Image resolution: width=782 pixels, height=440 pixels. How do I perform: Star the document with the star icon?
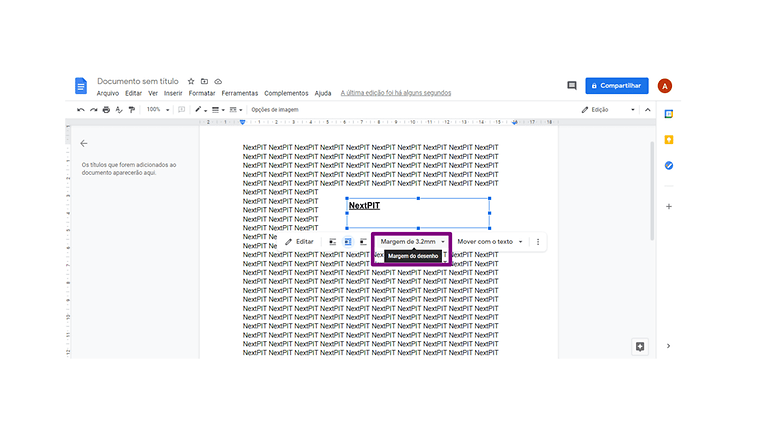[x=191, y=81]
